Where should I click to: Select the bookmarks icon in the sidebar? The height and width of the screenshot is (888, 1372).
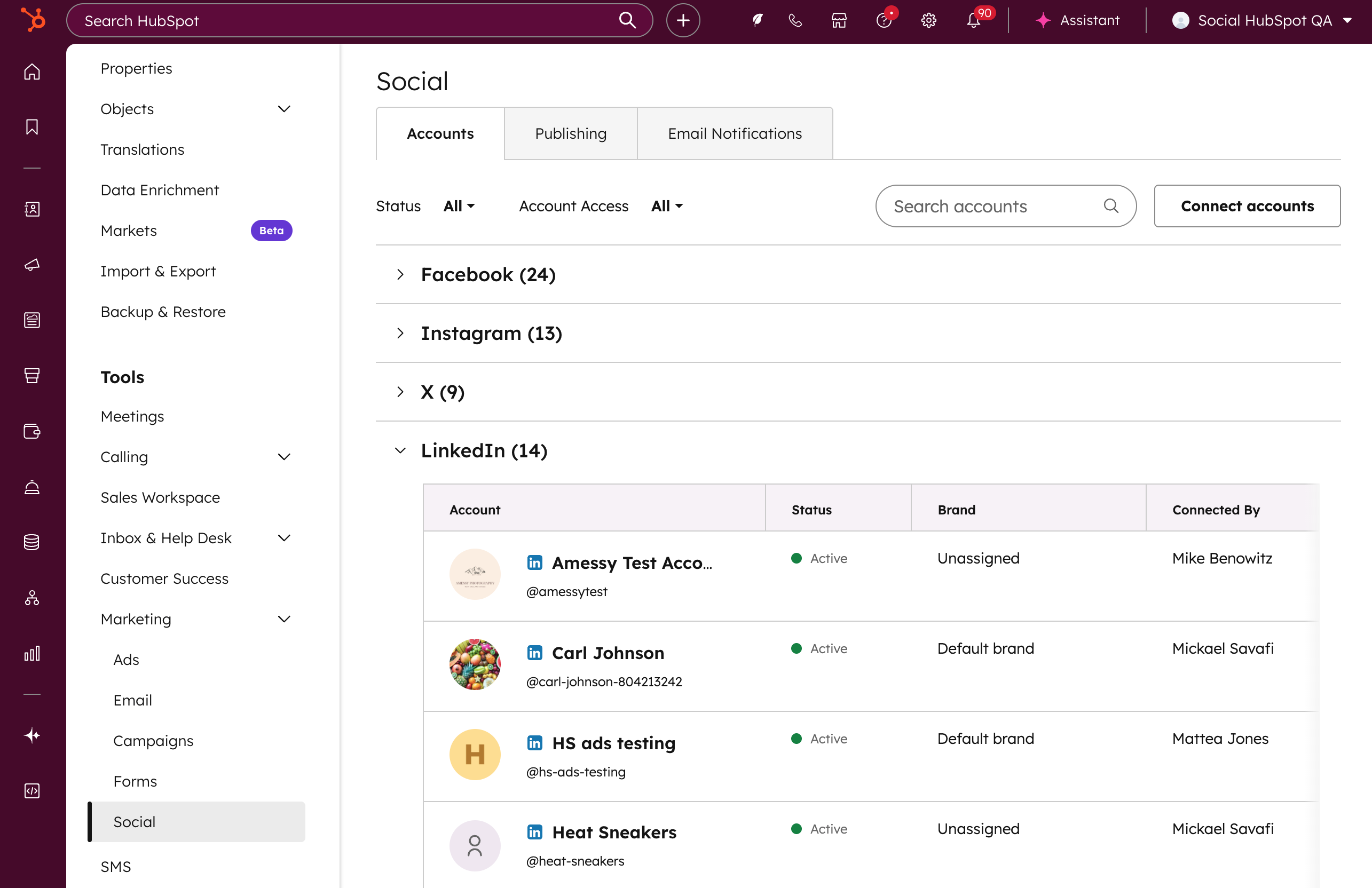tap(31, 127)
